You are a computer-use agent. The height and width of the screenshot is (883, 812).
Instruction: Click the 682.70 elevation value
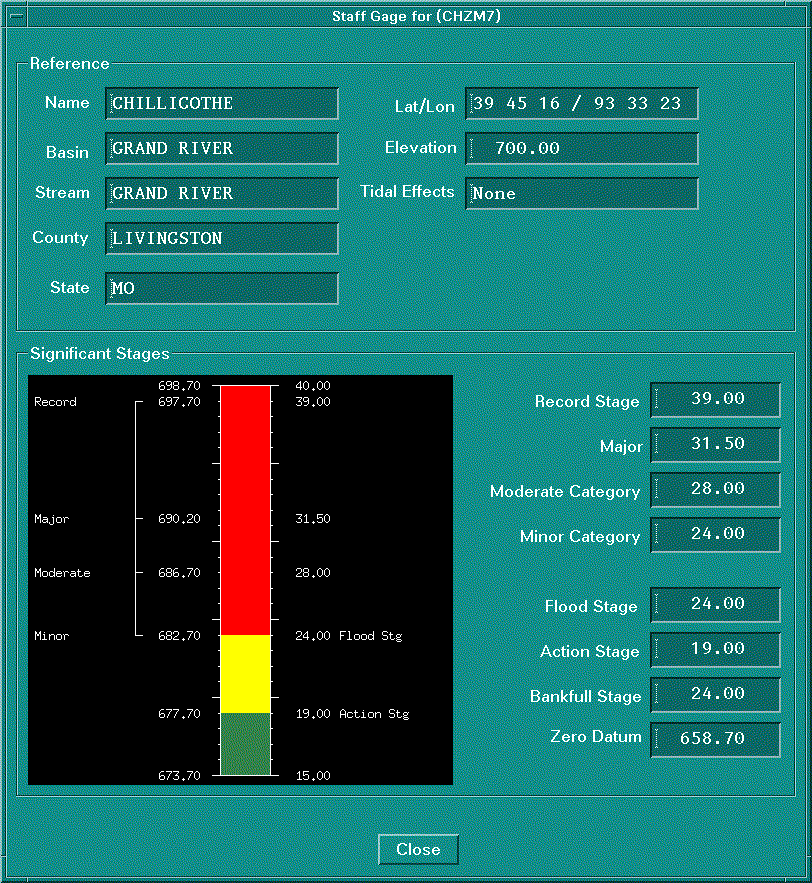(x=179, y=636)
